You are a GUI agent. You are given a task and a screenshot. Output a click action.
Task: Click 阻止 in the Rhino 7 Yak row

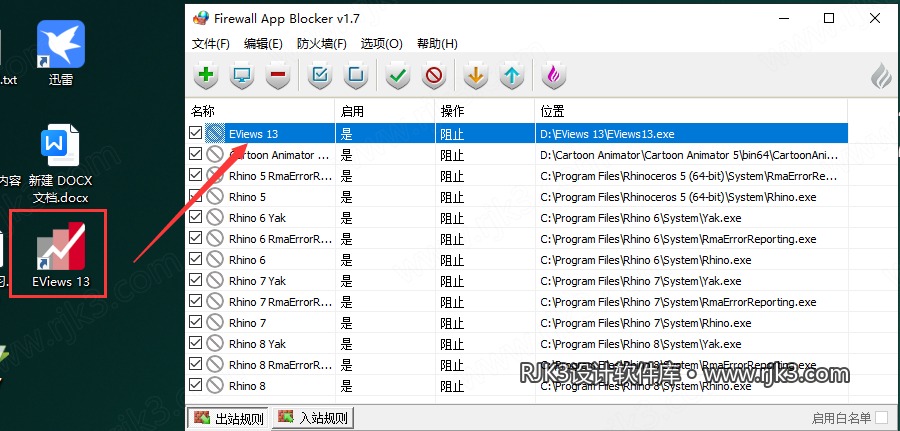point(452,281)
